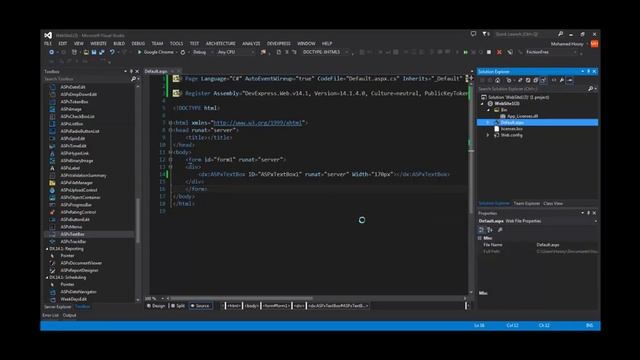Click the signed-in user name Mohamed
The image size is (640, 360).
click(x=567, y=44)
